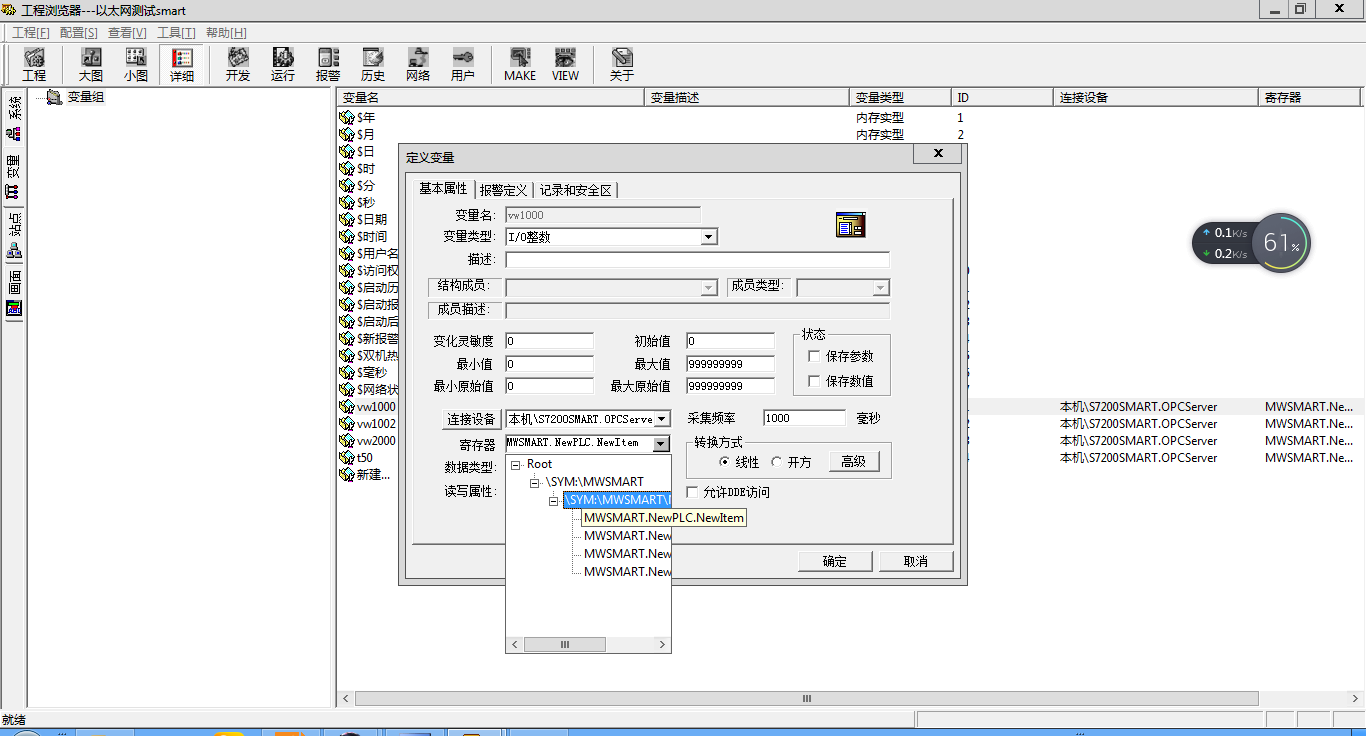Viewport: 1366px width, 736px height.
Task: Click the MAKE toolbar icon
Action: click(x=520, y=64)
